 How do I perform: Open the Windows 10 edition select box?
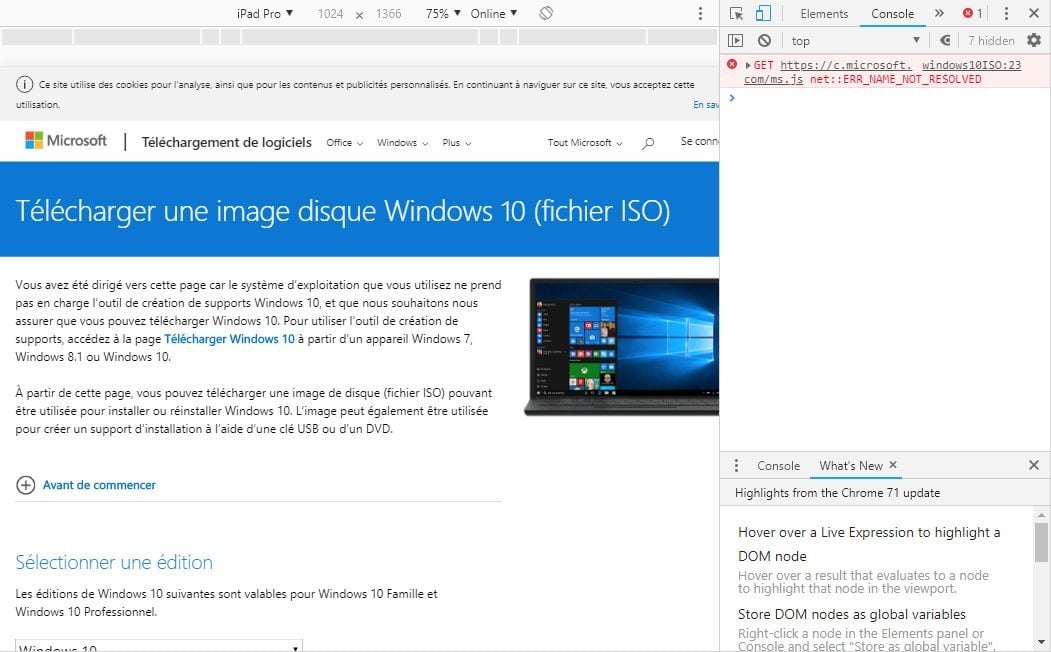click(x=159, y=646)
